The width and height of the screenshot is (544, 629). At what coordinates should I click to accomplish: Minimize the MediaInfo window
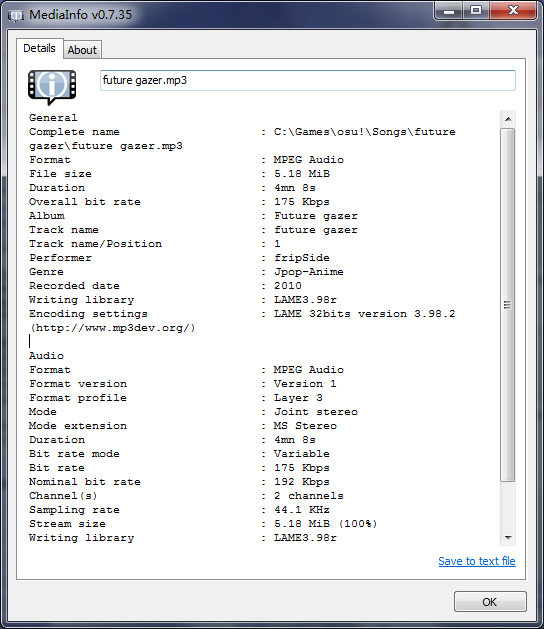449,10
